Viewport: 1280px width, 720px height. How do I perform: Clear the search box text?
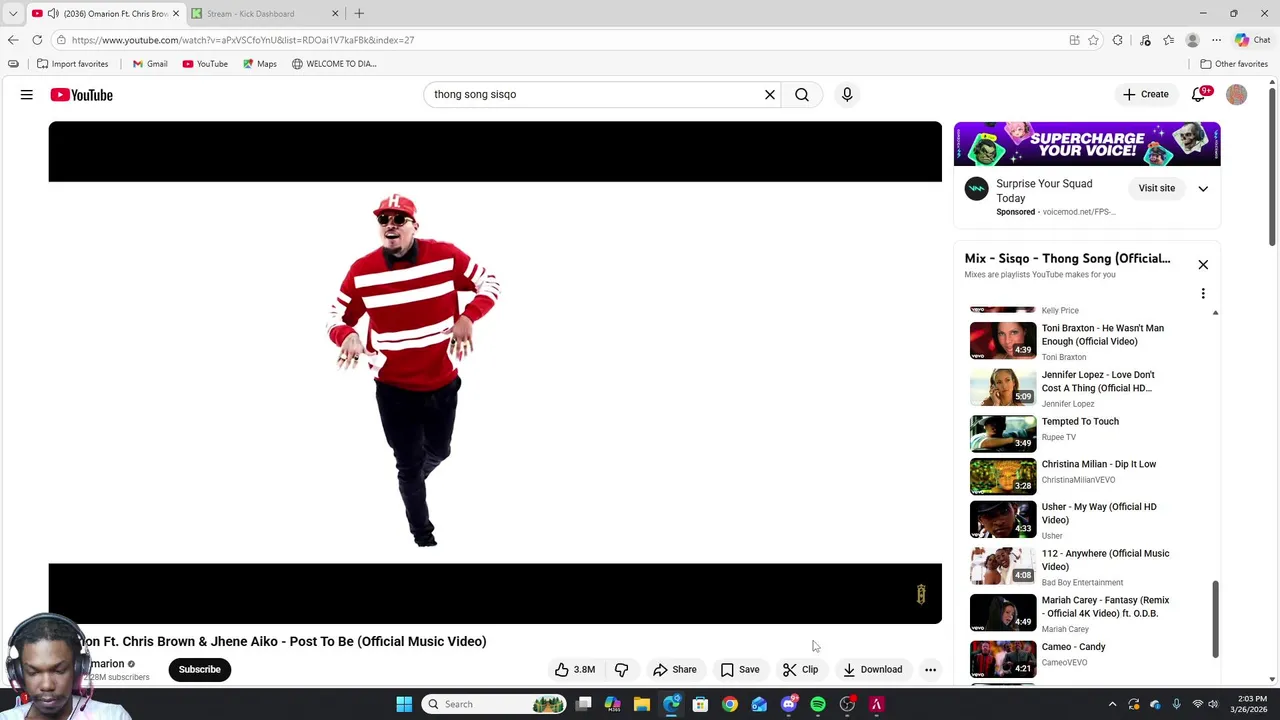770,95
